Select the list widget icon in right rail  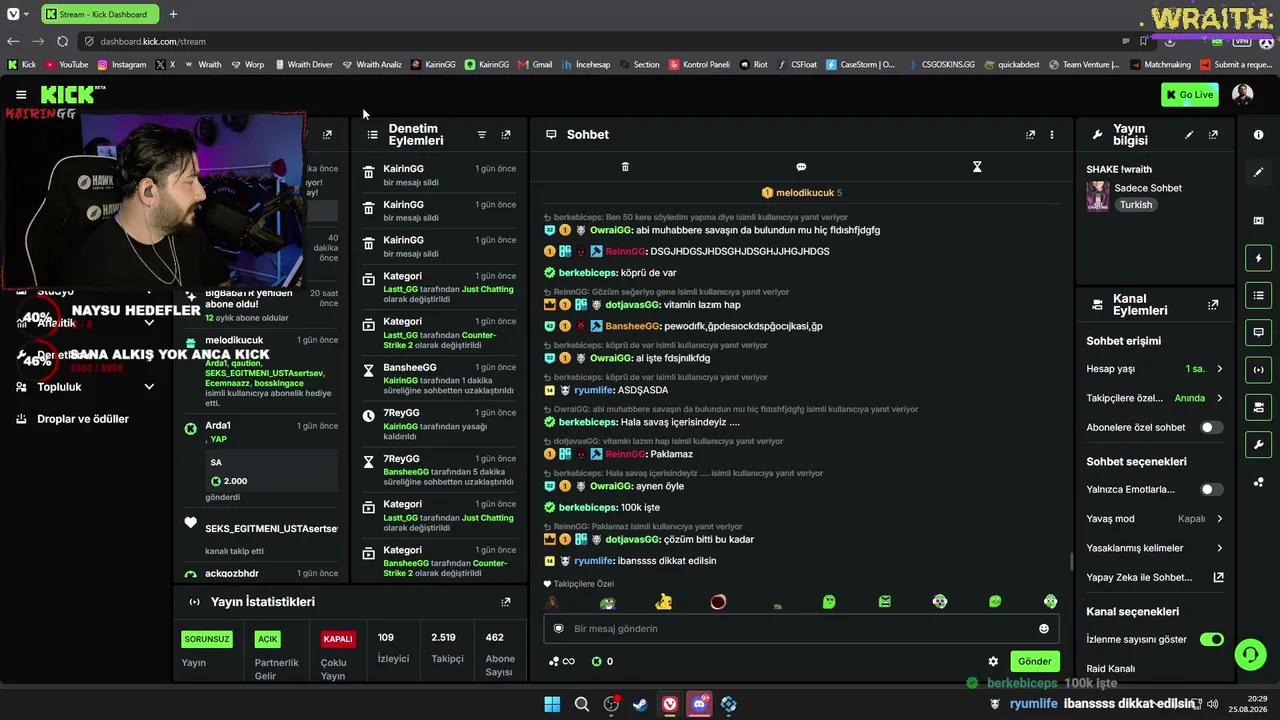click(x=1258, y=295)
